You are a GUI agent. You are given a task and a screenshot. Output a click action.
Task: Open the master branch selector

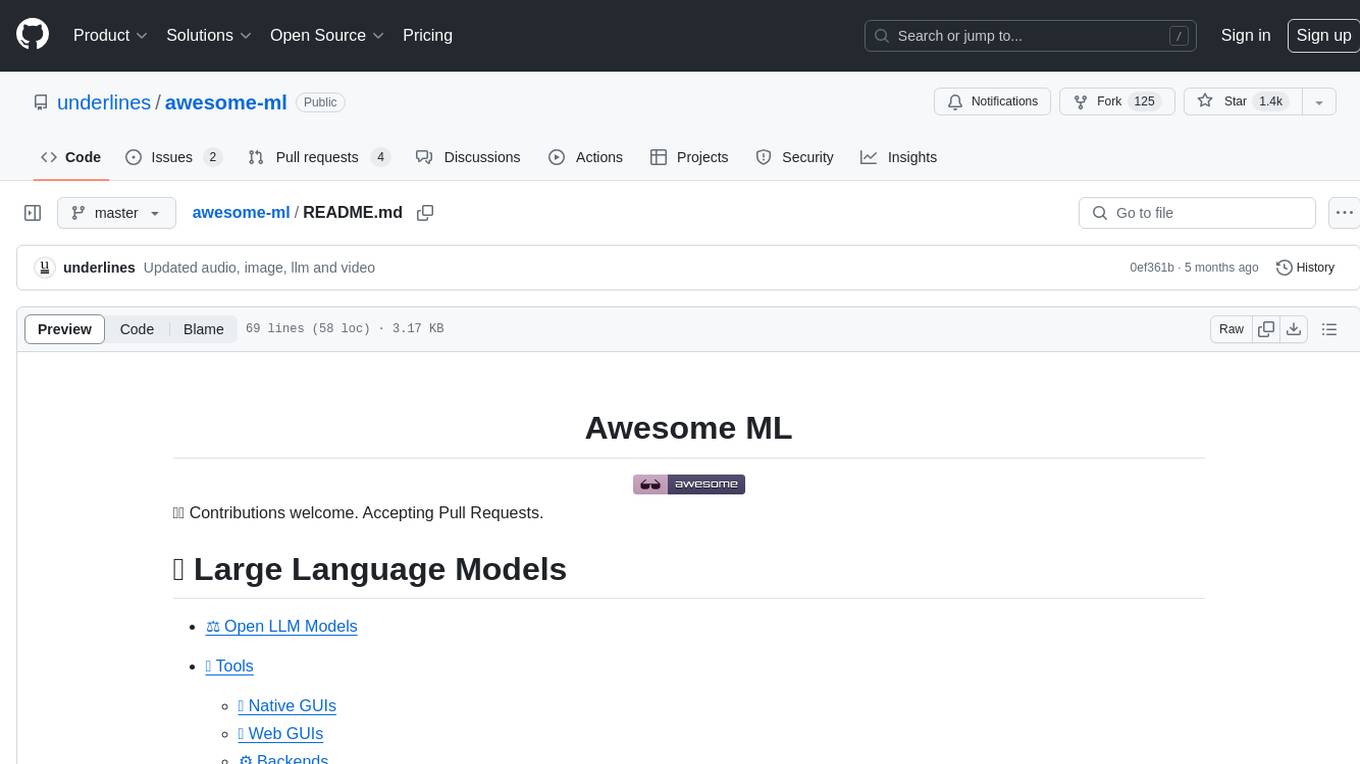pyautogui.click(x=116, y=213)
